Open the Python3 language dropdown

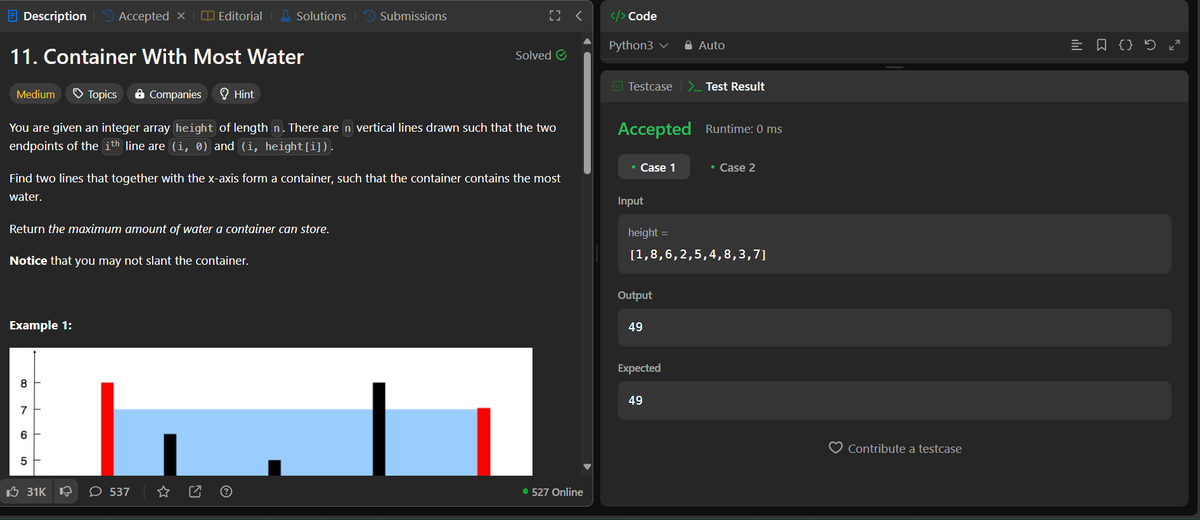[638, 46]
